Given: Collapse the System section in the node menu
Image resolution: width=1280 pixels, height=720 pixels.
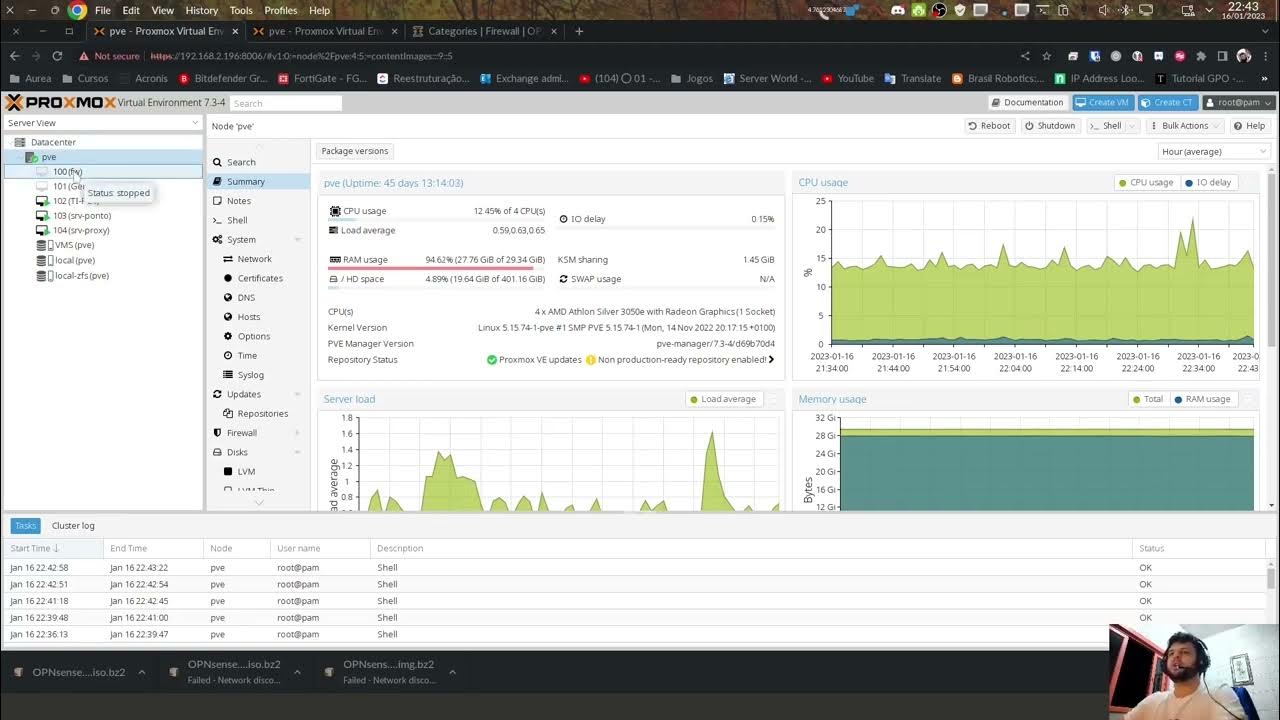Looking at the screenshot, I should (297, 240).
